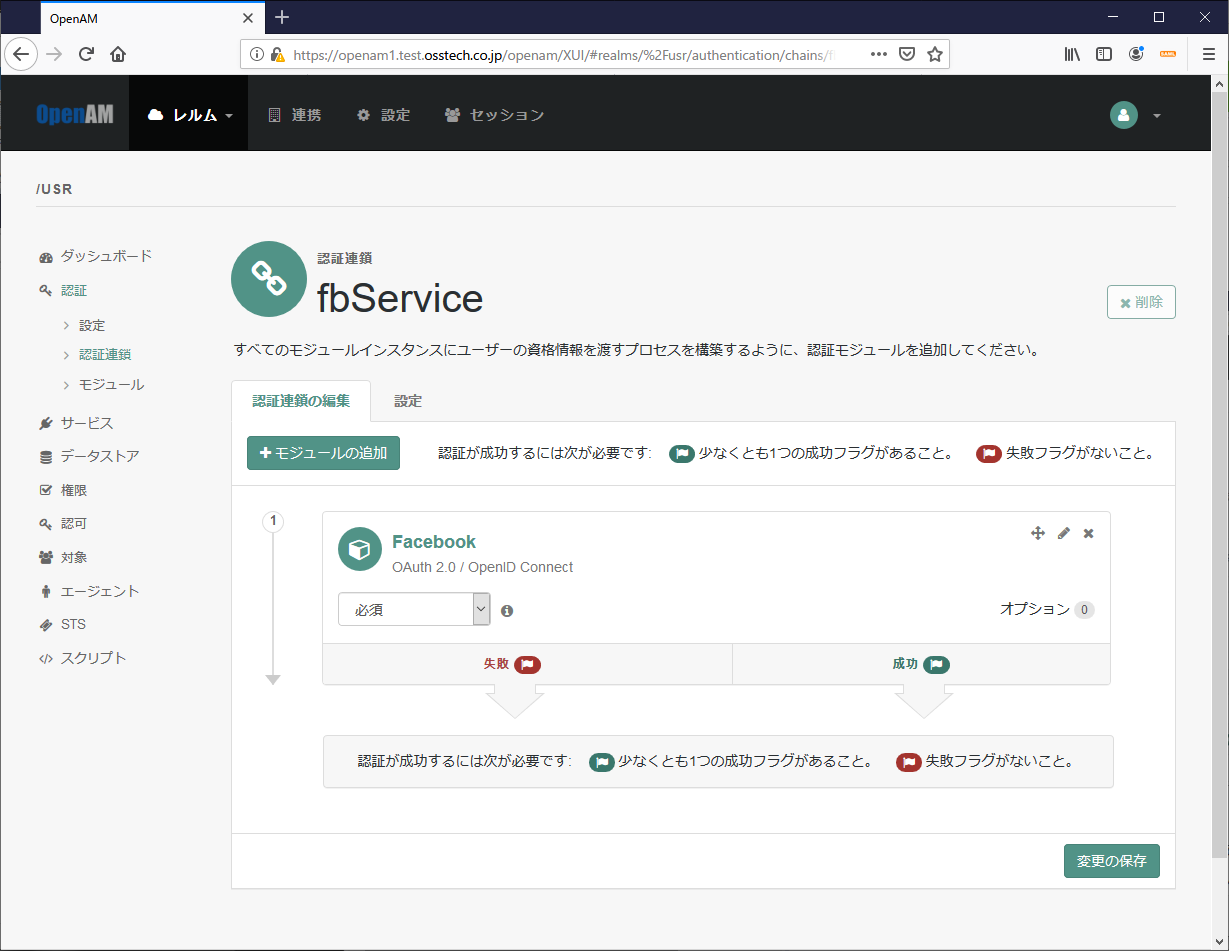Open 設定 gear menu in top navigation
Image resolution: width=1229 pixels, height=951 pixels.
[384, 114]
